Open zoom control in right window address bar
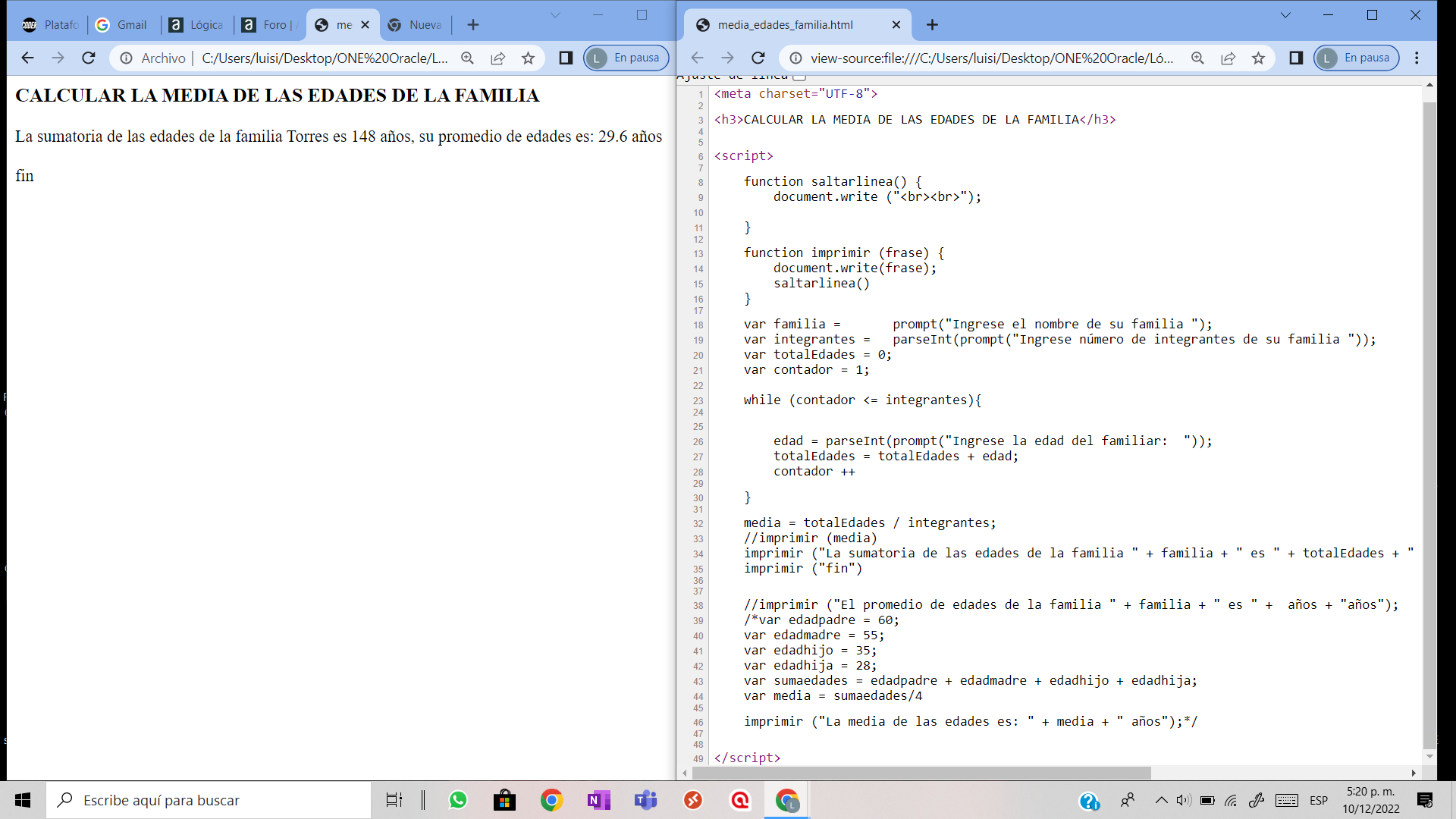The height and width of the screenshot is (819, 1456). tap(1198, 58)
